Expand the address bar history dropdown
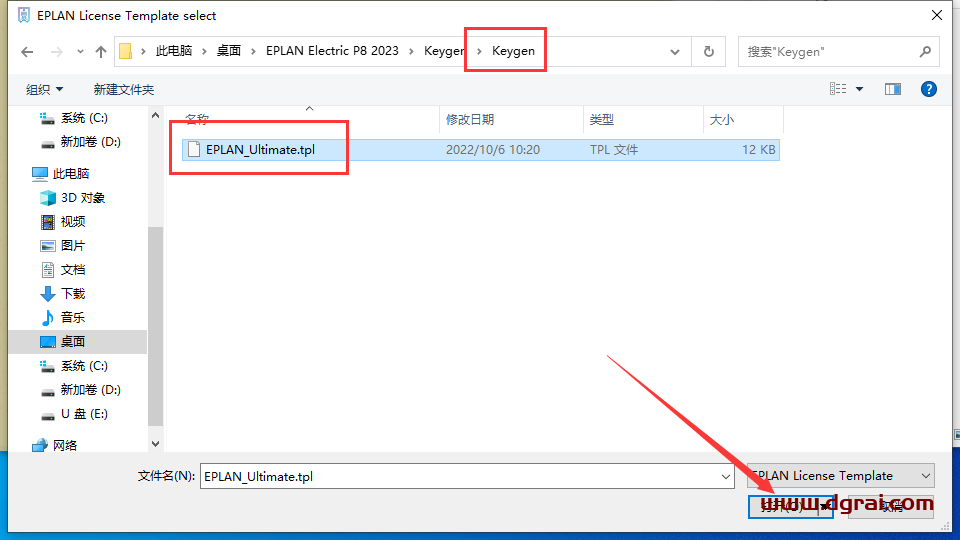 pyautogui.click(x=675, y=52)
